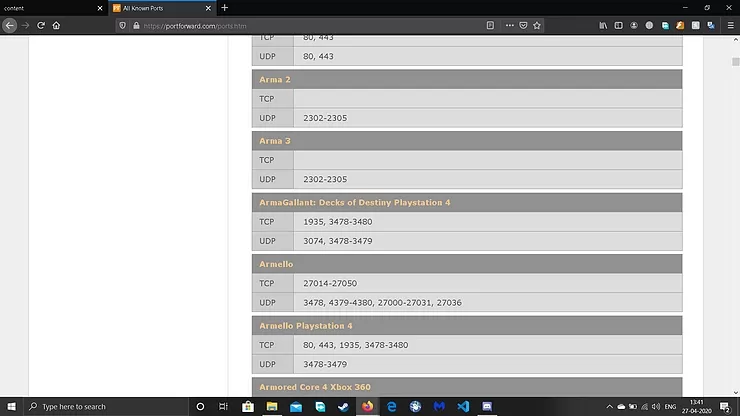Open ArmaGallant: Decks of Destiny Playstation 4 link
740x416 pixels.
(x=354, y=203)
